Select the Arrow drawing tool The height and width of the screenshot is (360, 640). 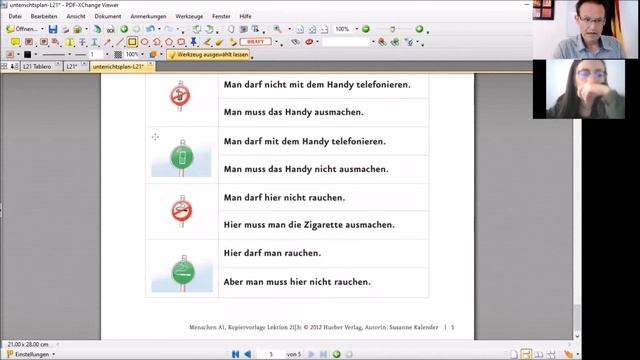[107, 42]
